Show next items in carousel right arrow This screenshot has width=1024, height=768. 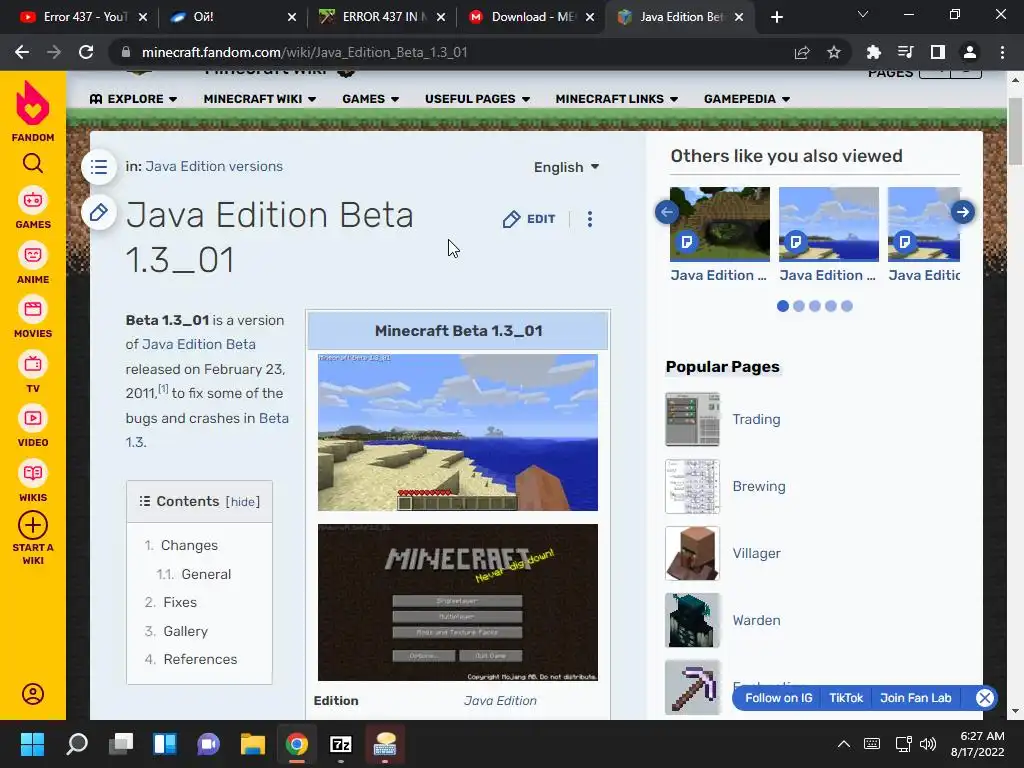[x=963, y=212]
